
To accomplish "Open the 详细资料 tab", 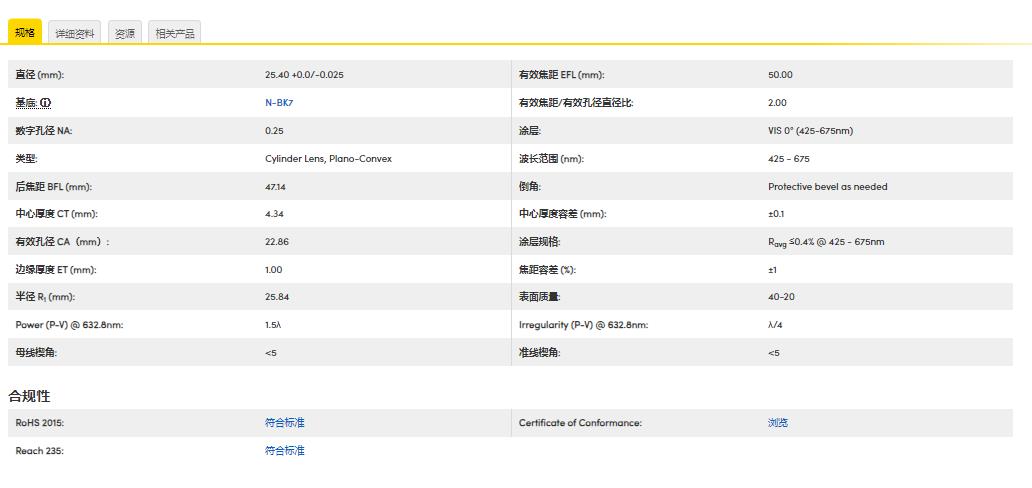I will click(x=74, y=33).
